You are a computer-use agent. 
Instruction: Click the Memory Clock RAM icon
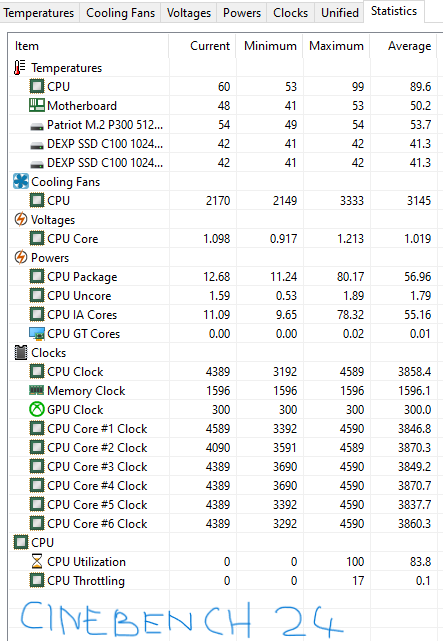click(36, 390)
